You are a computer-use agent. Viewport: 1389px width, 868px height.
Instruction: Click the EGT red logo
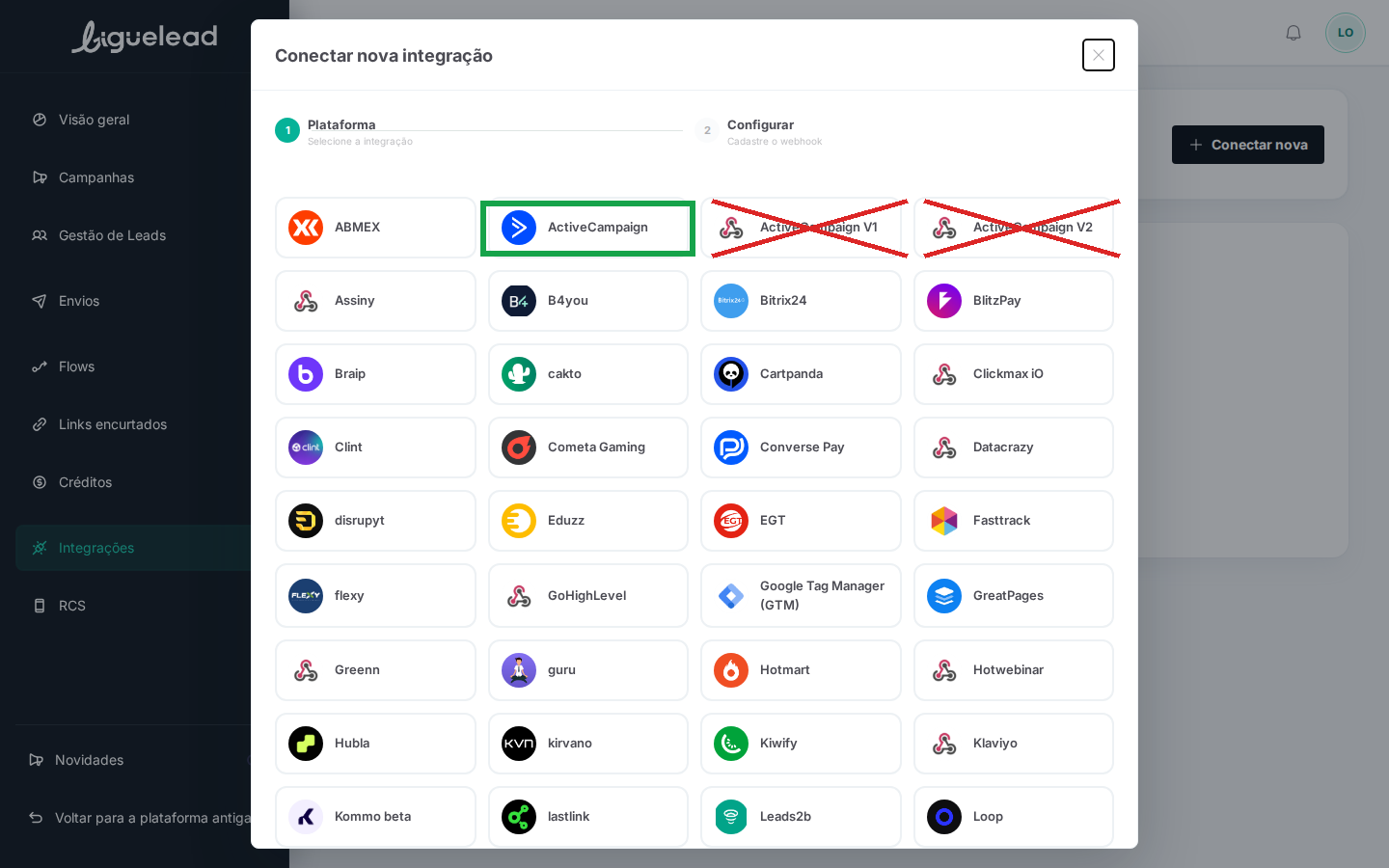pyautogui.click(x=731, y=521)
